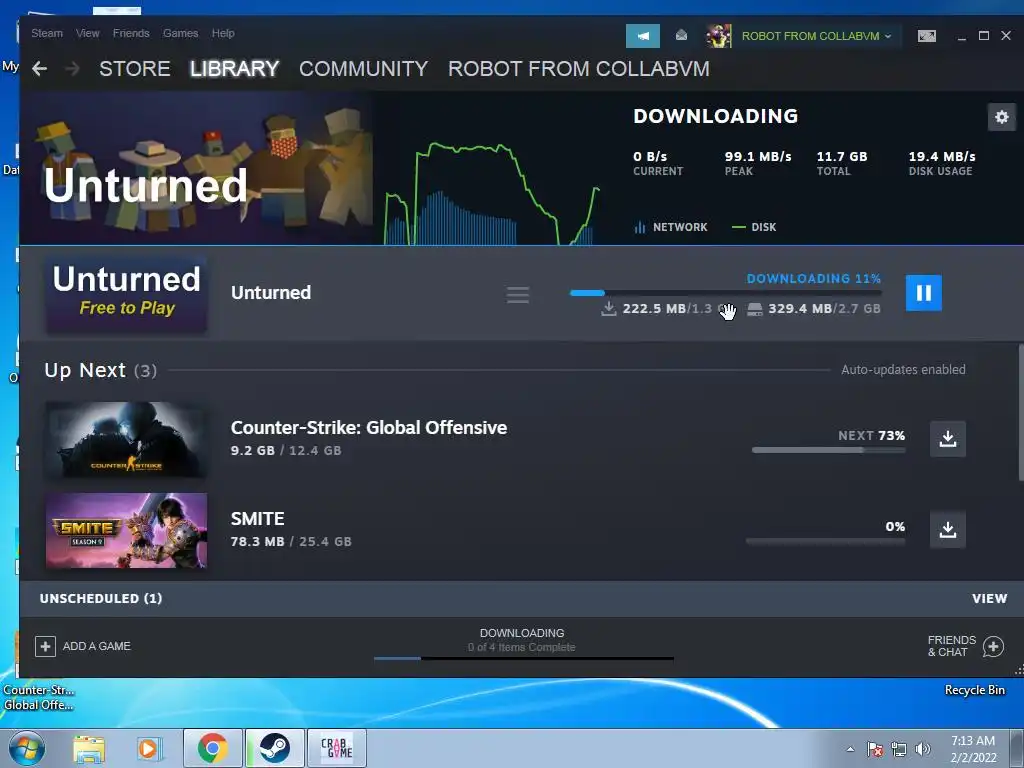
Task: Click the Up Next (3) heading
Action: point(100,370)
